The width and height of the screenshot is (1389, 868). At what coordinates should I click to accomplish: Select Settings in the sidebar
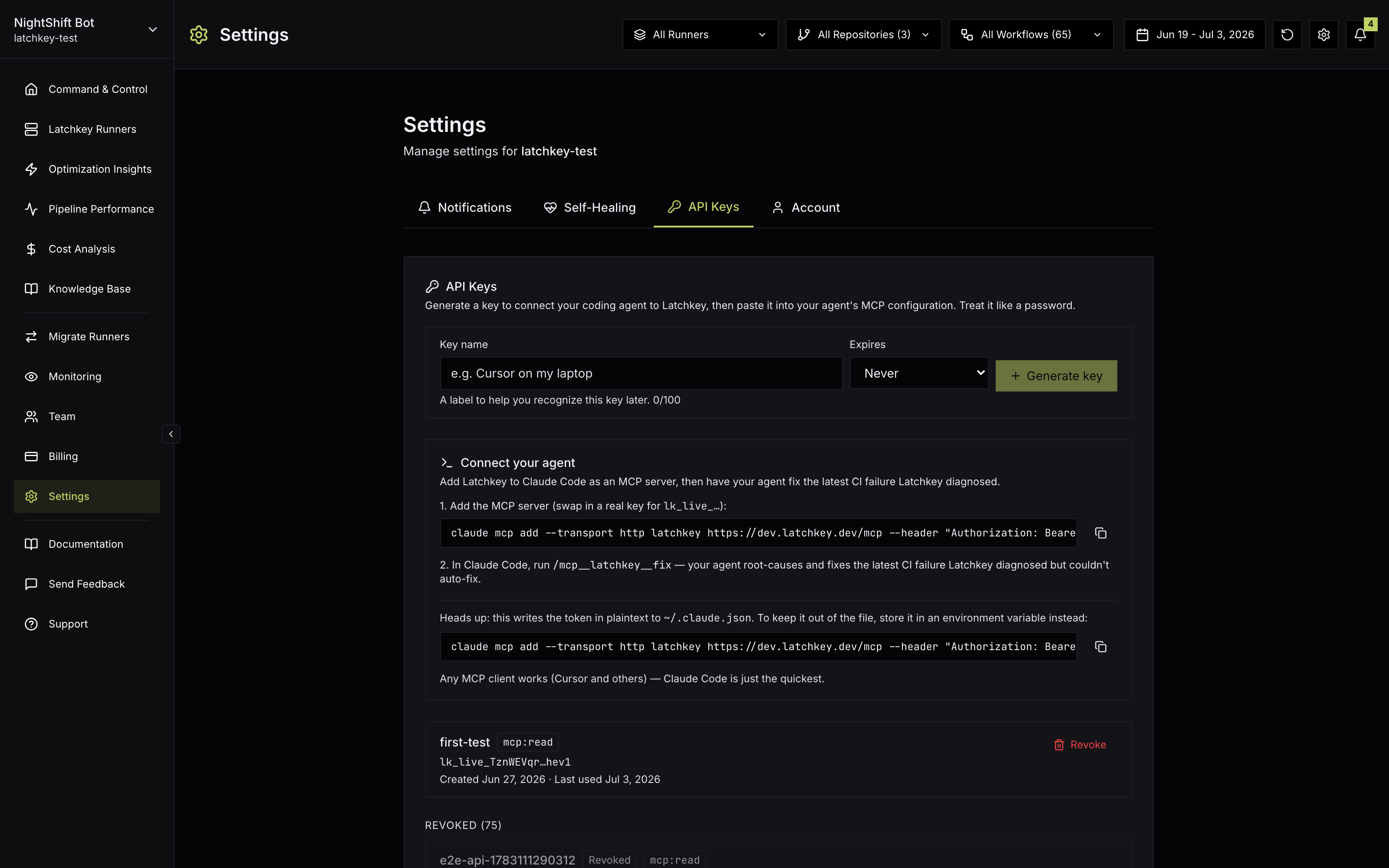87,496
